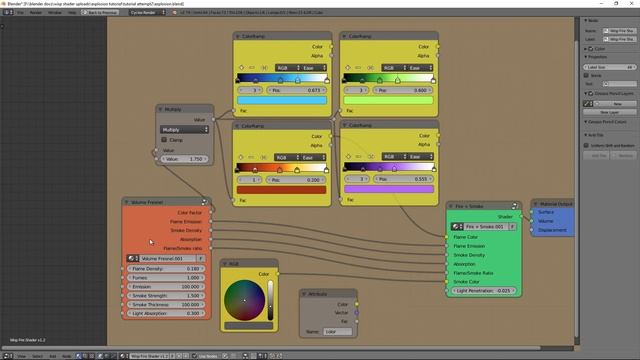Add a color stop in orange ColorRamp

(x=241, y=157)
